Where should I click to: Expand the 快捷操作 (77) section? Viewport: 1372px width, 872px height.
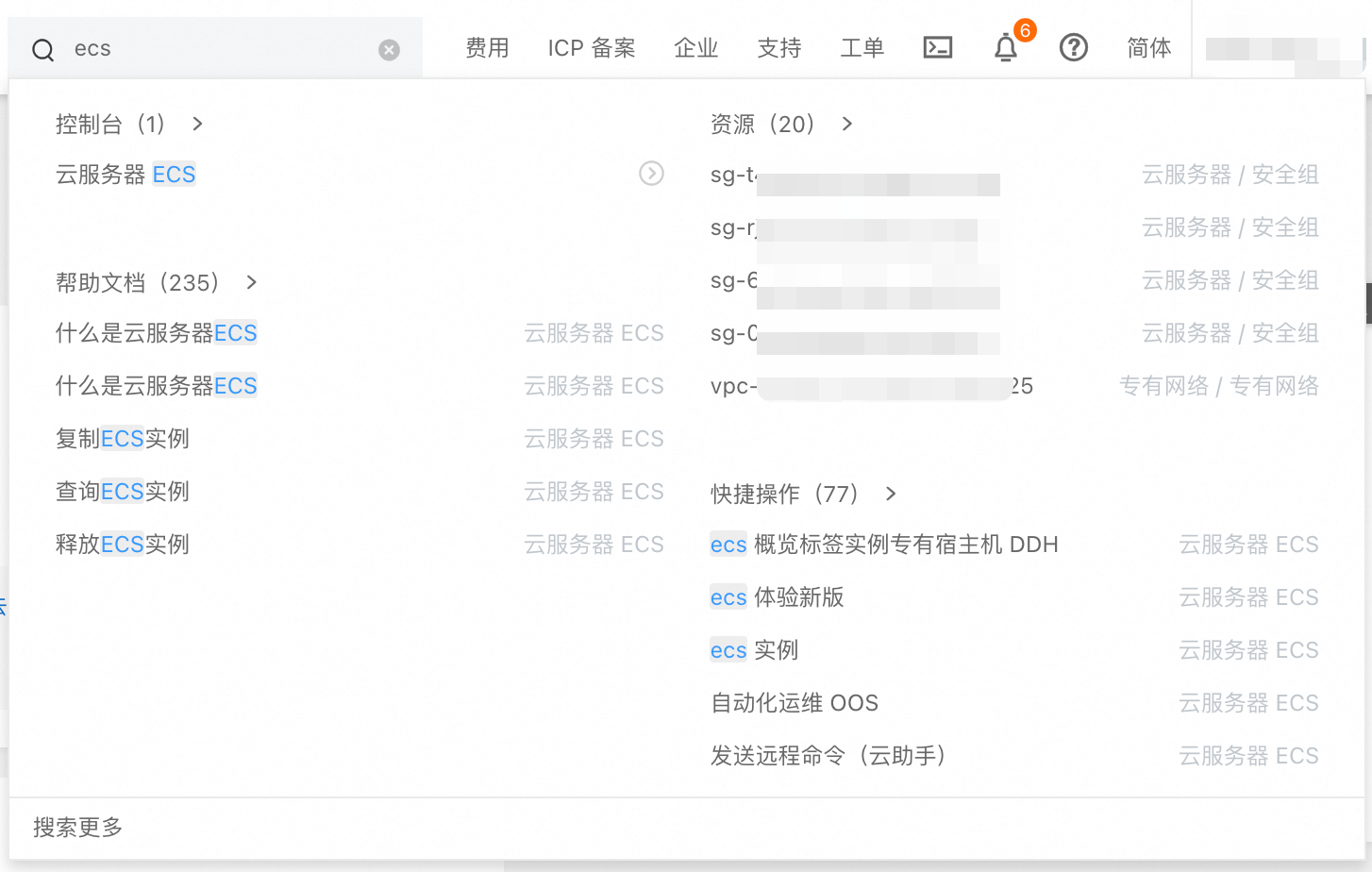coord(803,494)
